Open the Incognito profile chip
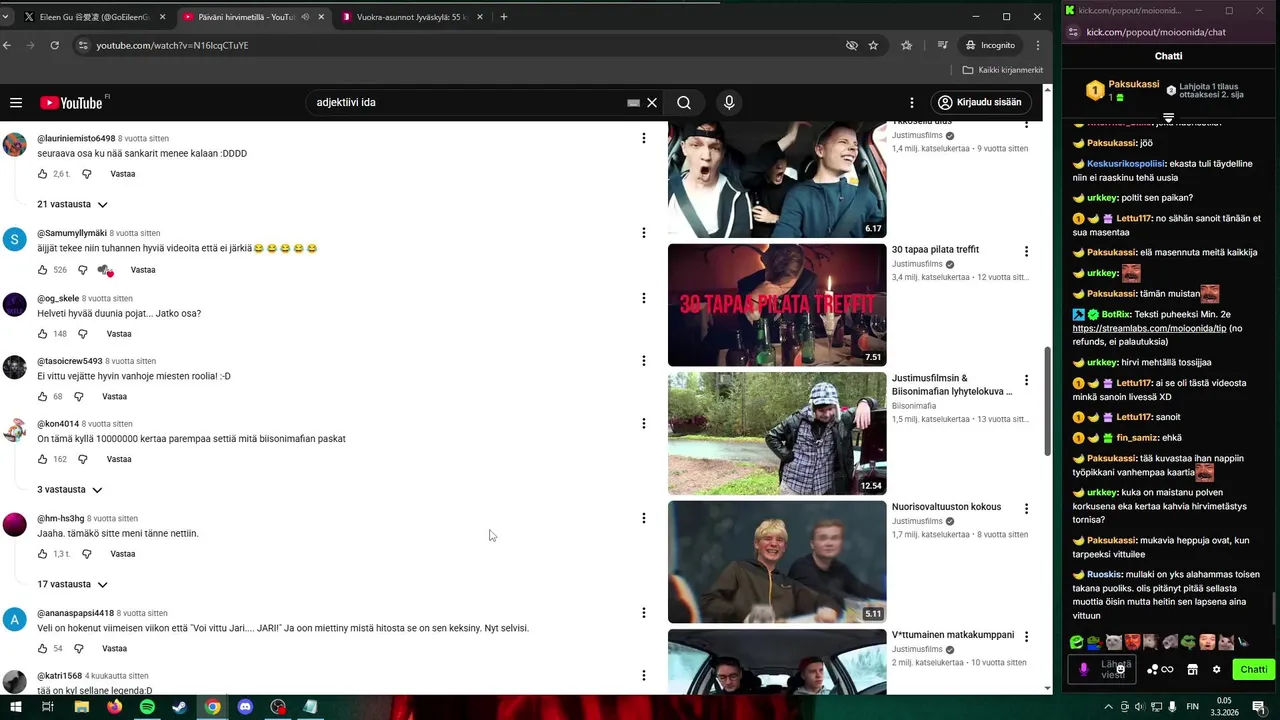Image resolution: width=1280 pixels, height=720 pixels. (x=991, y=45)
